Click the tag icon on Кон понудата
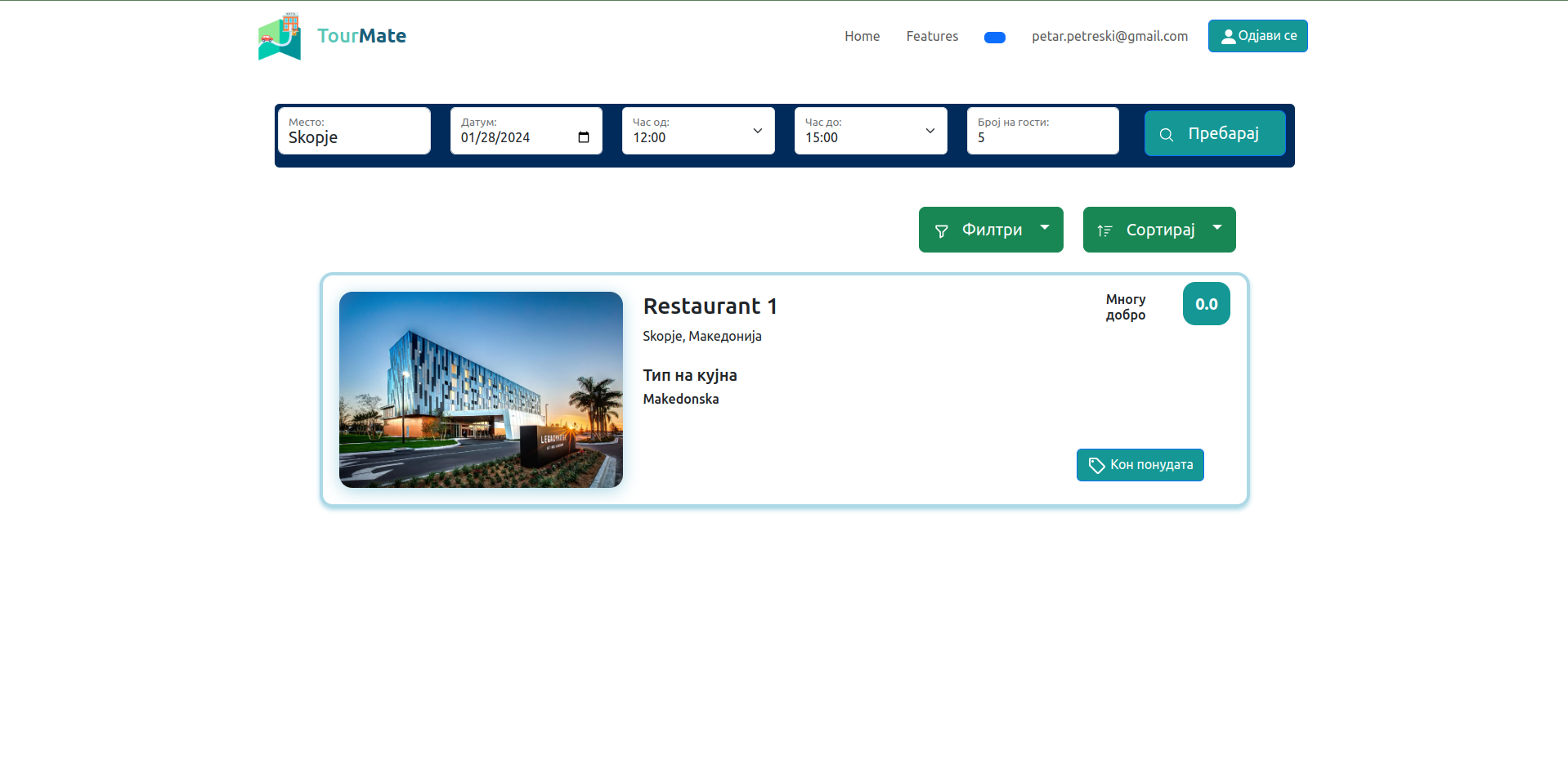This screenshot has width=1568, height=778. [1096, 465]
